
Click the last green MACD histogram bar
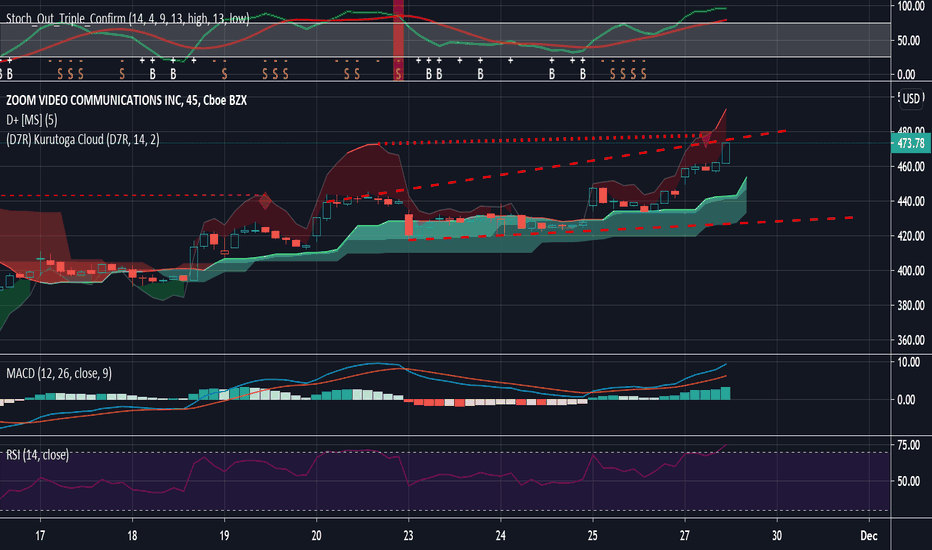coord(726,393)
